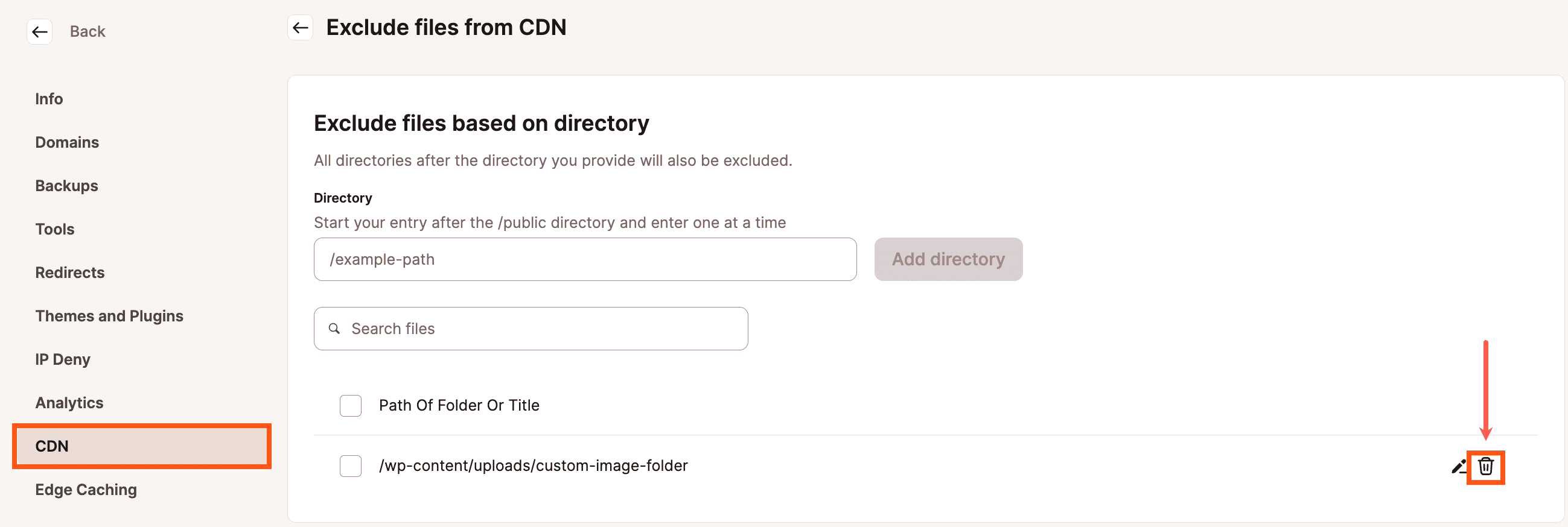Navigate to Domains settings
1568x527 pixels.
[x=67, y=142]
